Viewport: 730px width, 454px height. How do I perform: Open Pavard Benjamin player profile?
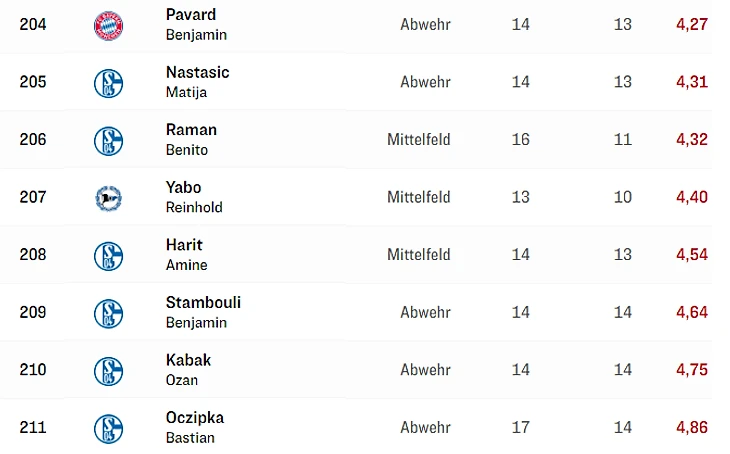coord(196,24)
